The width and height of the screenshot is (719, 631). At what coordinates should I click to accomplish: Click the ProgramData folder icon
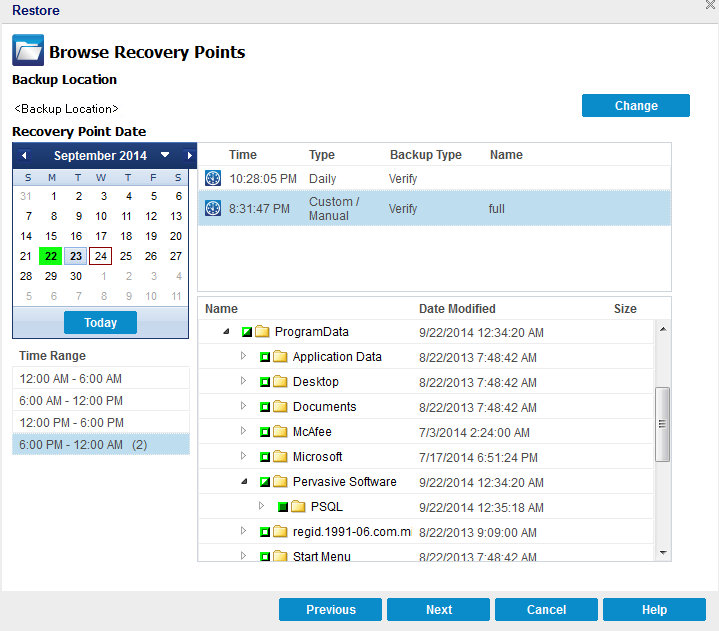click(262, 332)
